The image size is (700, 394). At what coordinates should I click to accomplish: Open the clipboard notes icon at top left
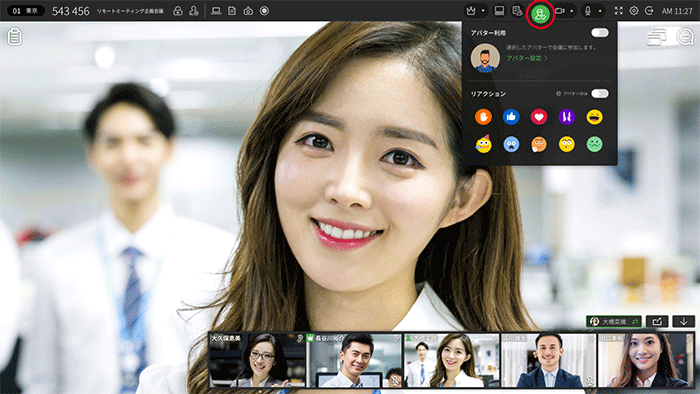tap(15, 36)
